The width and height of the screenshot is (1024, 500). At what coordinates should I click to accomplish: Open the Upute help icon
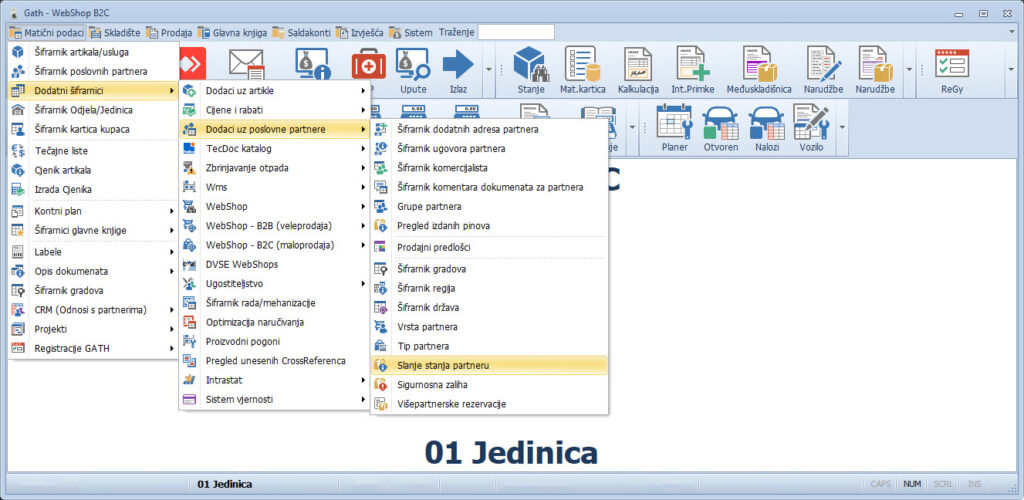413,70
